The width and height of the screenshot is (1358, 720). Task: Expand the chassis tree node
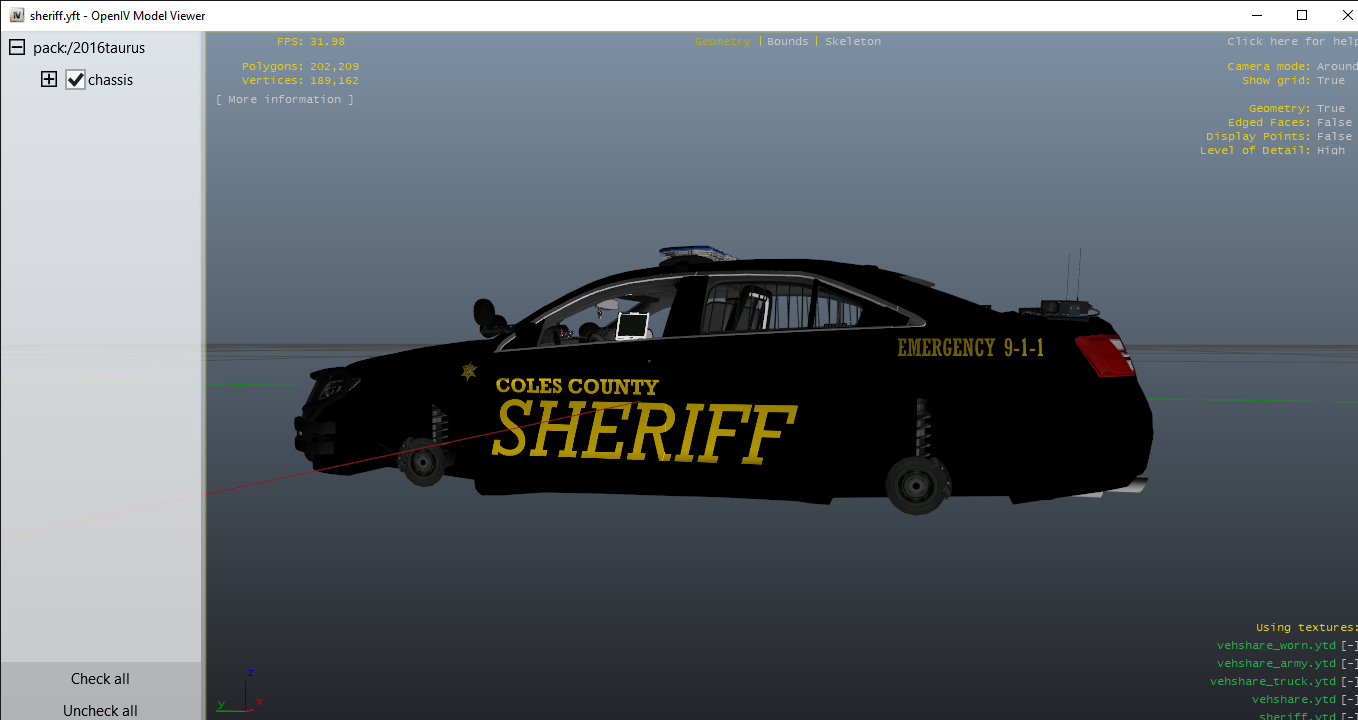(48, 80)
